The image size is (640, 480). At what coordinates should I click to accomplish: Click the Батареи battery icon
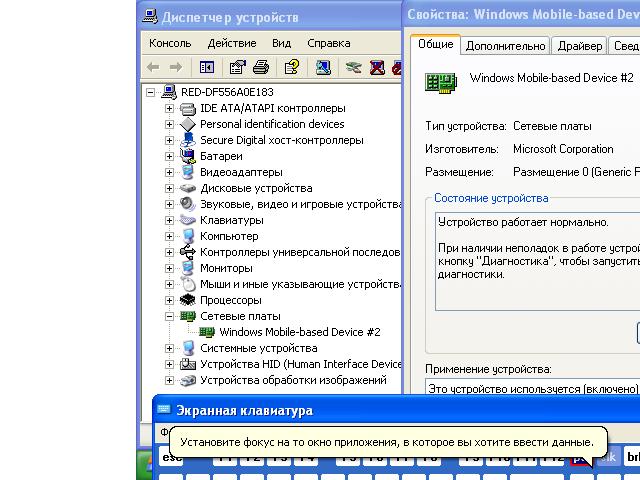(188, 156)
